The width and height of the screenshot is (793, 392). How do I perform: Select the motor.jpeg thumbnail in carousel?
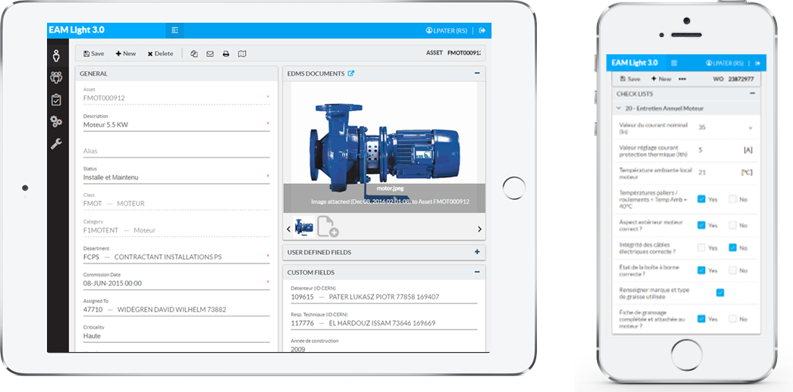pyautogui.click(x=304, y=227)
